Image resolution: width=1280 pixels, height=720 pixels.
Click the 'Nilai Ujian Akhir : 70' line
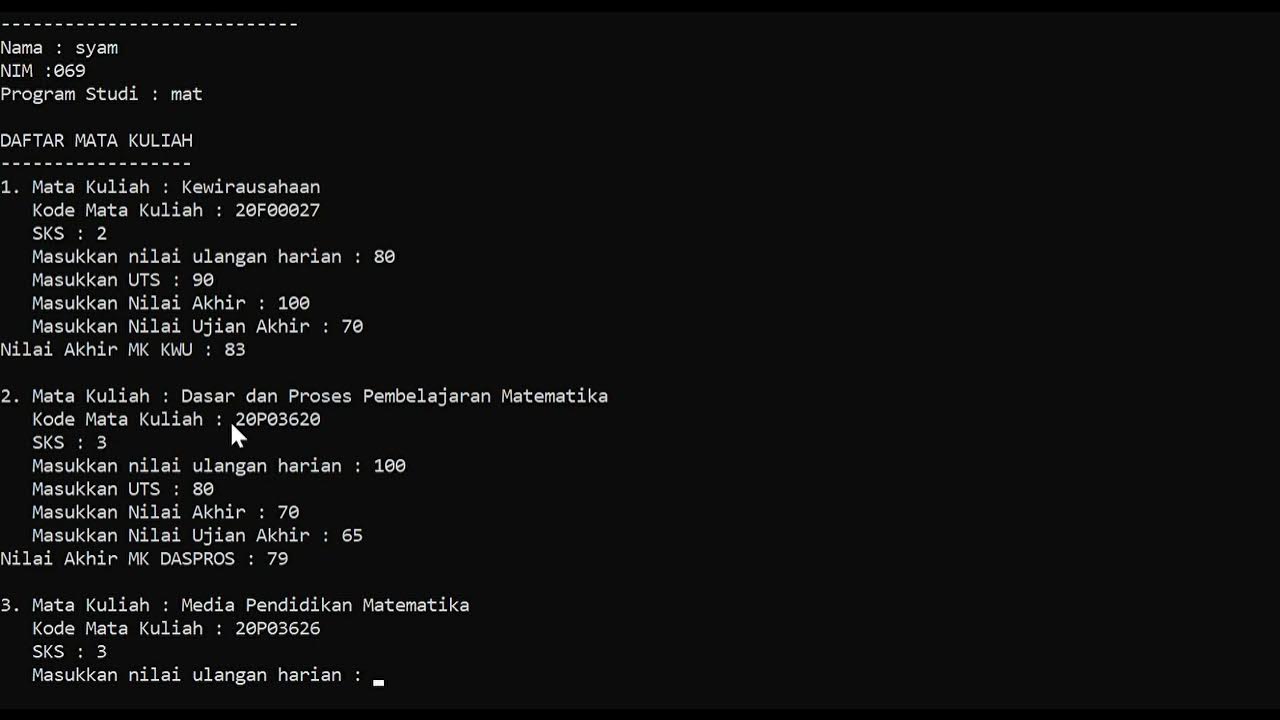tap(197, 327)
